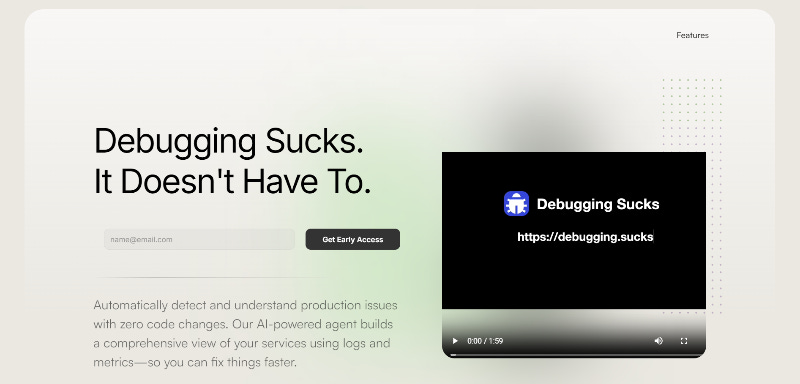Open the Features nav link
This screenshot has width=800, height=384.
[x=692, y=35]
